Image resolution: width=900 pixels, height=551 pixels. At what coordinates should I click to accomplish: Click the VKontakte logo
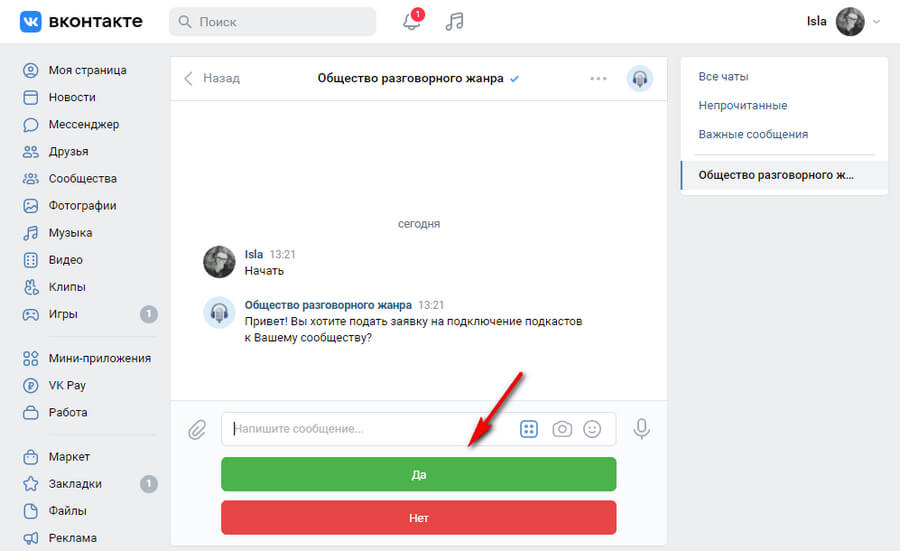(x=81, y=21)
